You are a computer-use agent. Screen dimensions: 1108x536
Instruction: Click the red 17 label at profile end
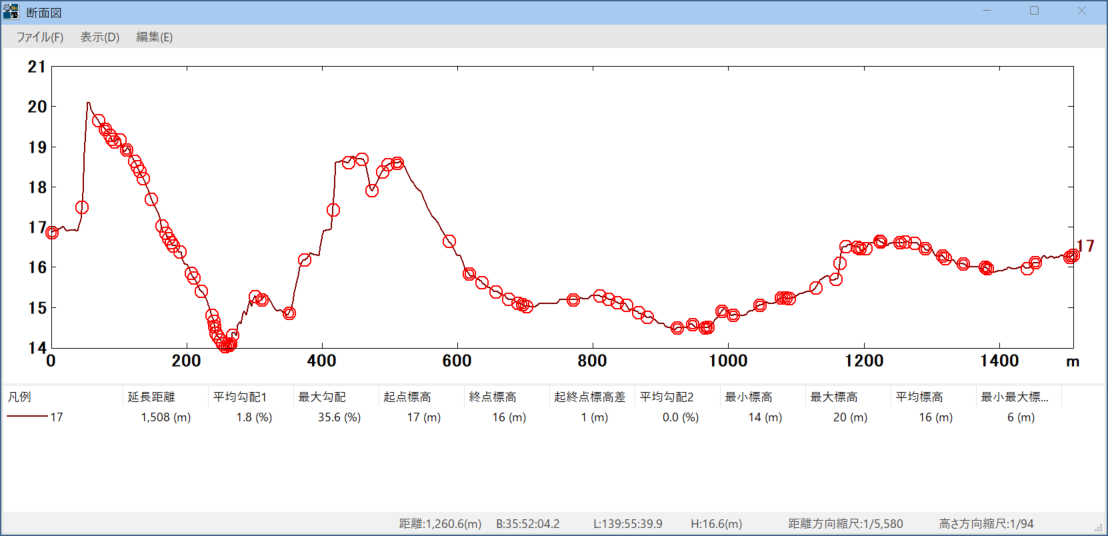tap(1085, 246)
